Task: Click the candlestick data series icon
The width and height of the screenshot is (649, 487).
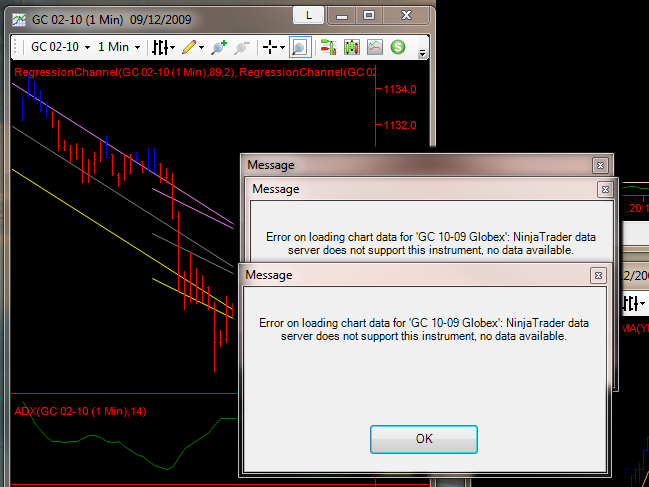Action: (x=352, y=47)
